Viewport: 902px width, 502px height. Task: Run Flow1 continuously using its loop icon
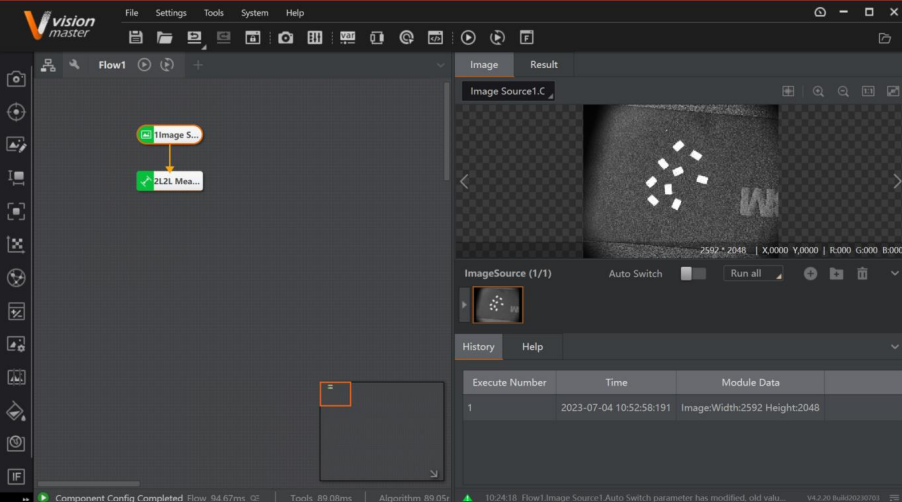point(167,64)
